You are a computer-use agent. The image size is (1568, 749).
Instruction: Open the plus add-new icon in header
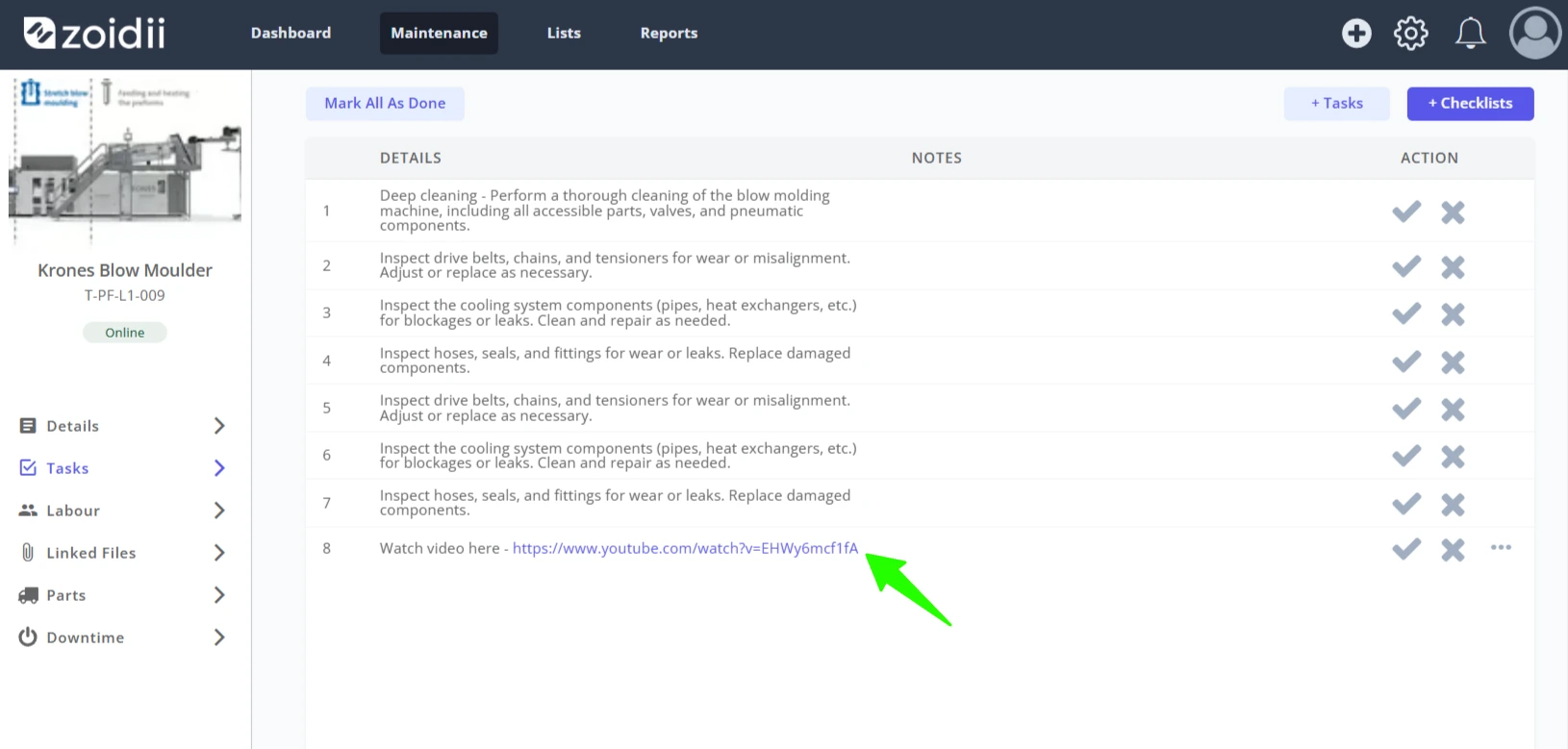click(x=1356, y=34)
